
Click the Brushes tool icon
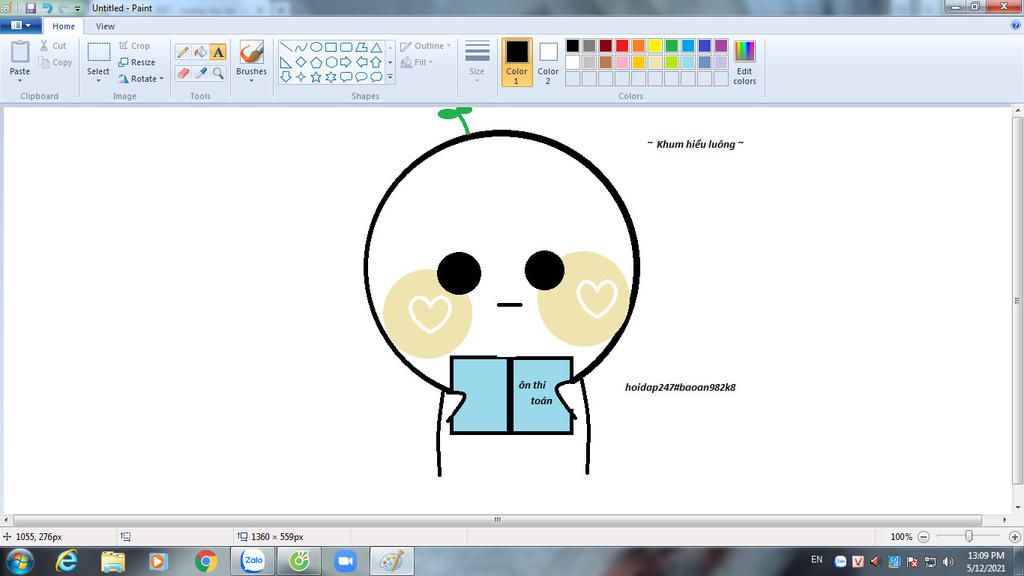251,52
